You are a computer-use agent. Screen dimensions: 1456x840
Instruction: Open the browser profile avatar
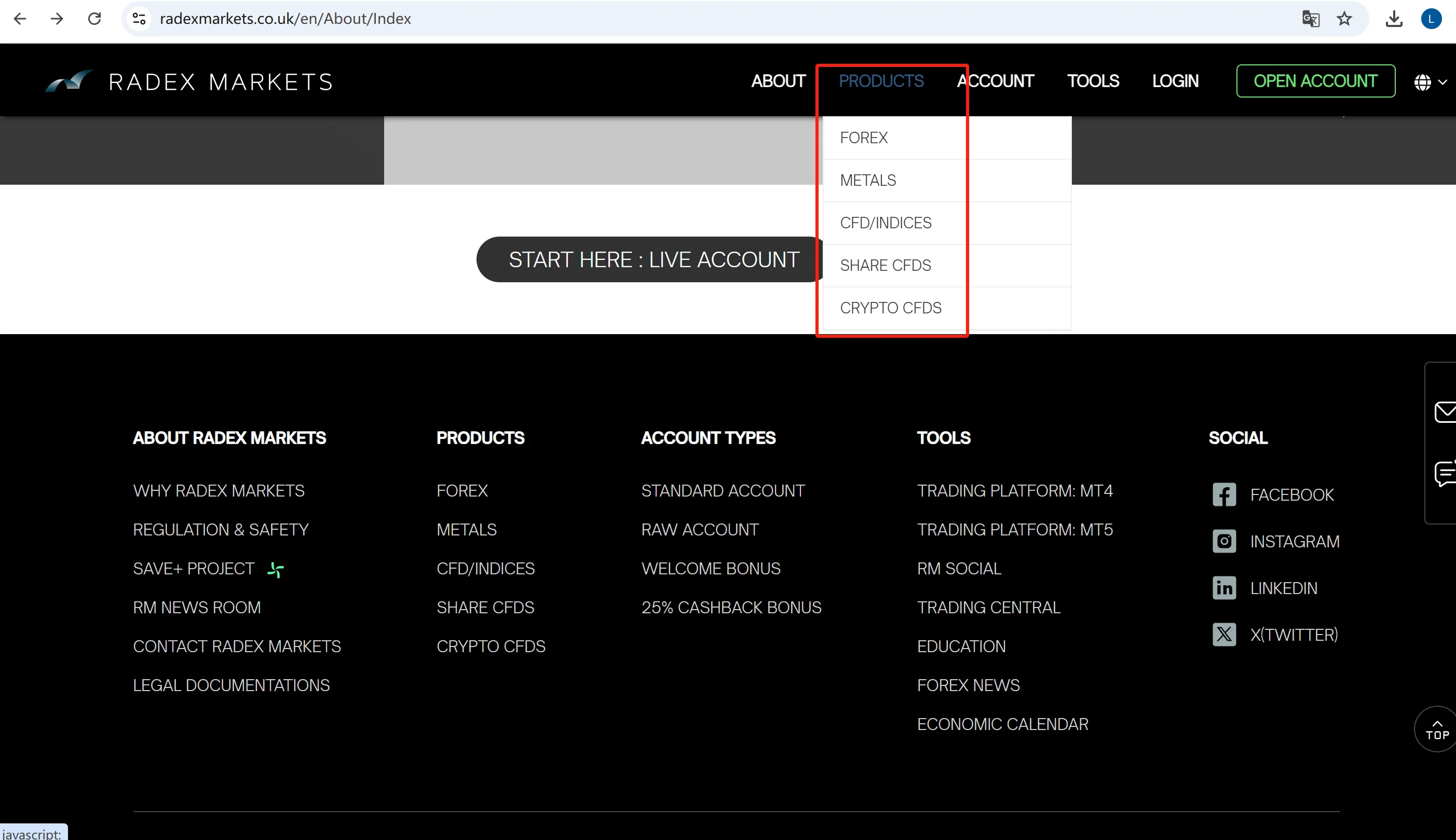(x=1431, y=19)
